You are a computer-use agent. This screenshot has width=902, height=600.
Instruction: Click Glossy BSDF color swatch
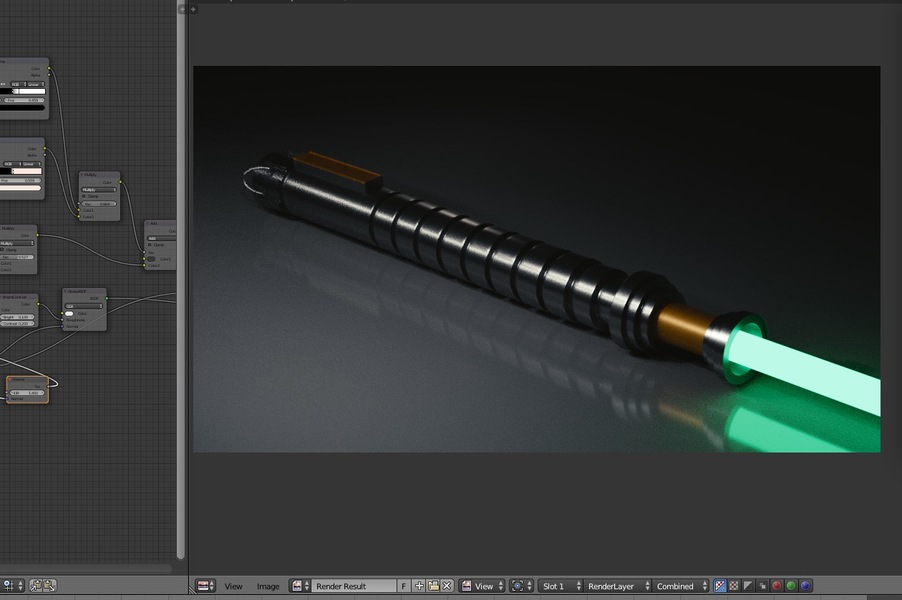[69, 314]
